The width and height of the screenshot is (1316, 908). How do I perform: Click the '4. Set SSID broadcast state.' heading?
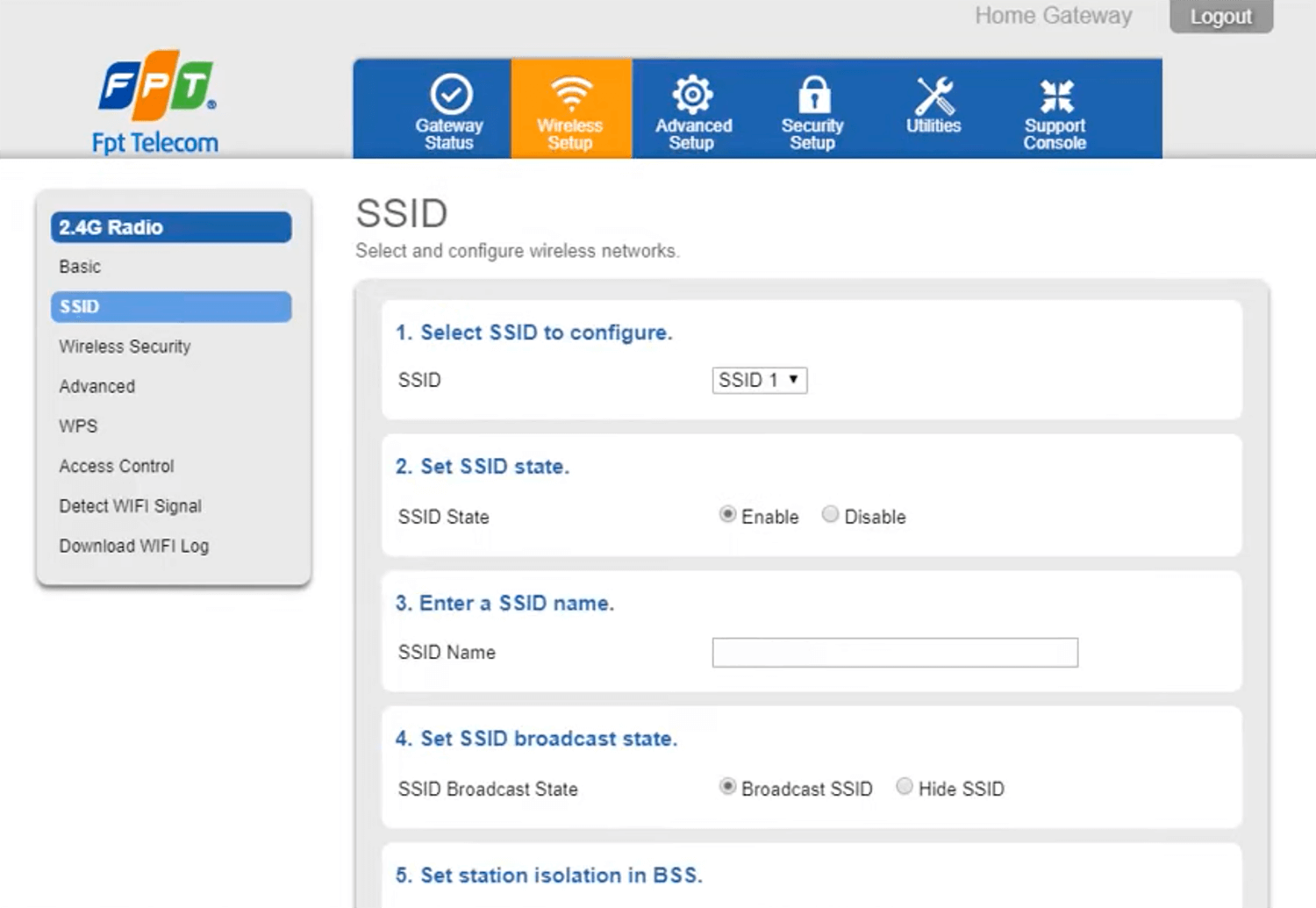point(536,739)
